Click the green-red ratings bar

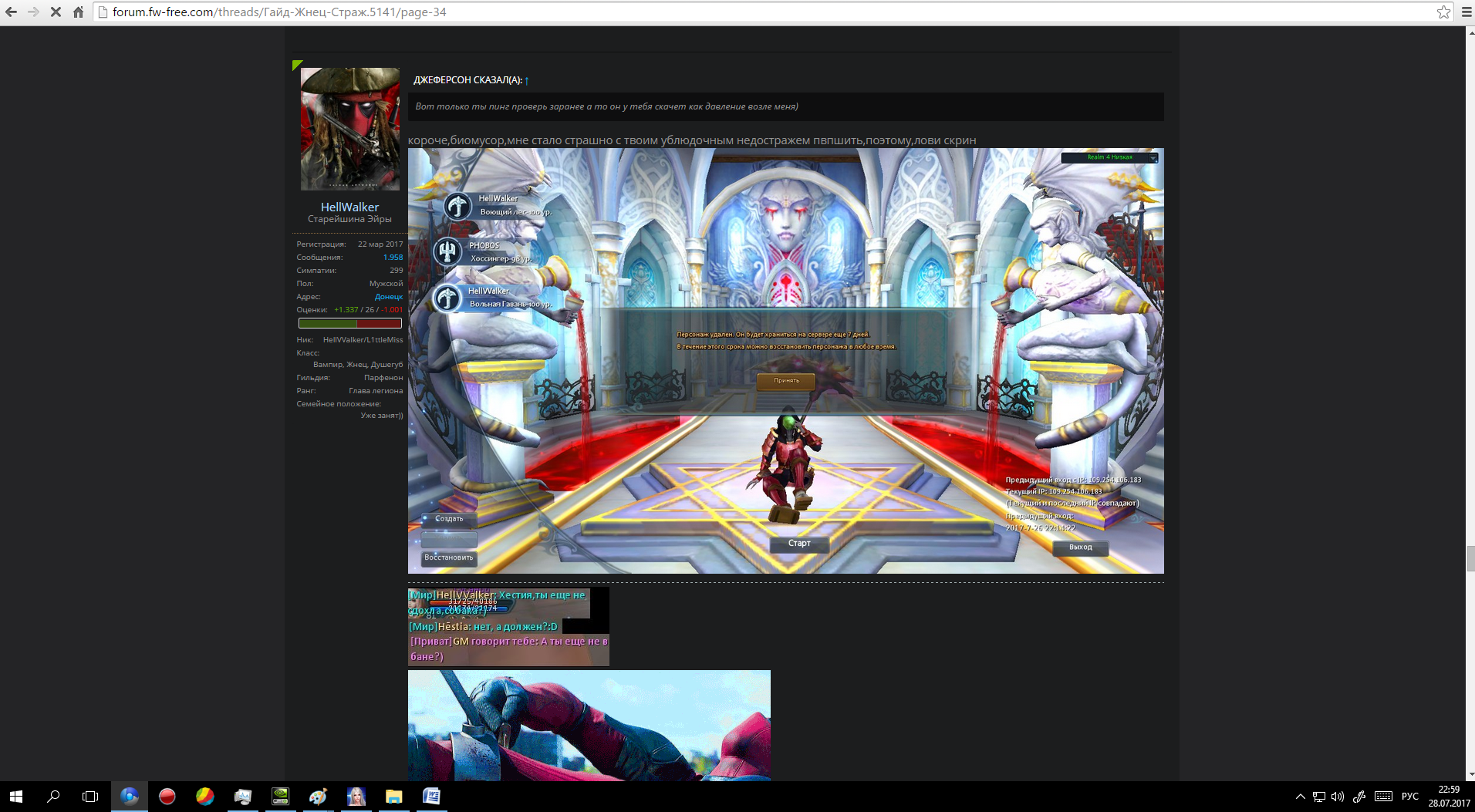[350, 323]
